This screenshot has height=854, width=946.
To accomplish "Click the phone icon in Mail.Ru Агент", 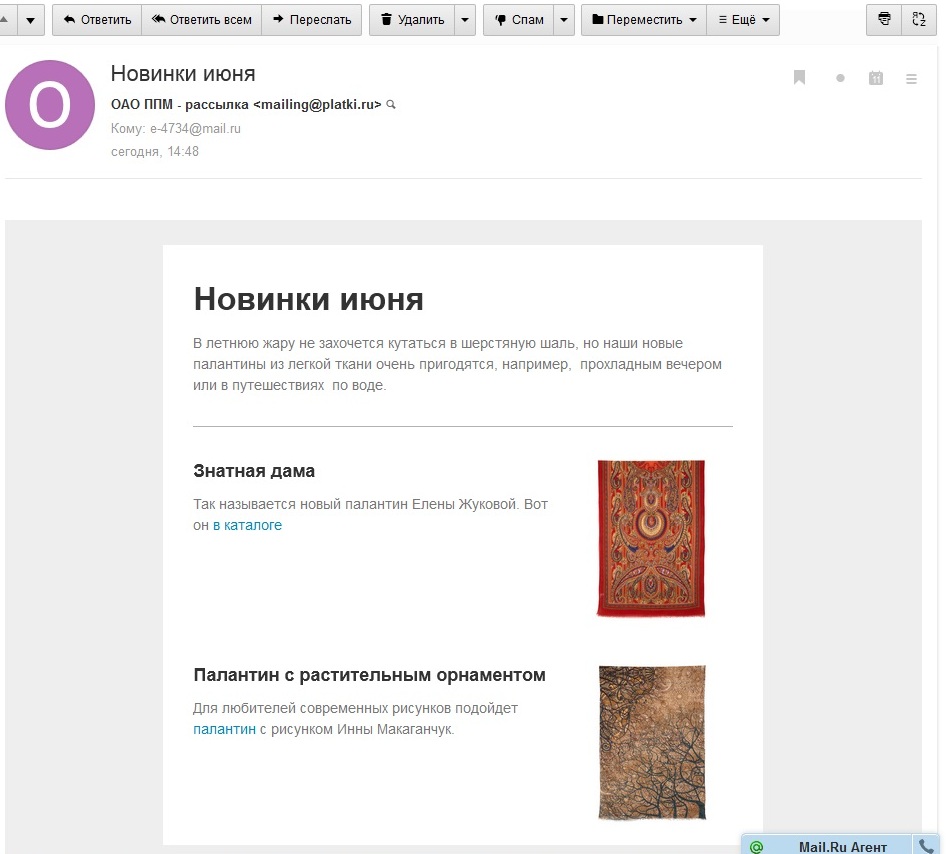I will tap(926, 846).
